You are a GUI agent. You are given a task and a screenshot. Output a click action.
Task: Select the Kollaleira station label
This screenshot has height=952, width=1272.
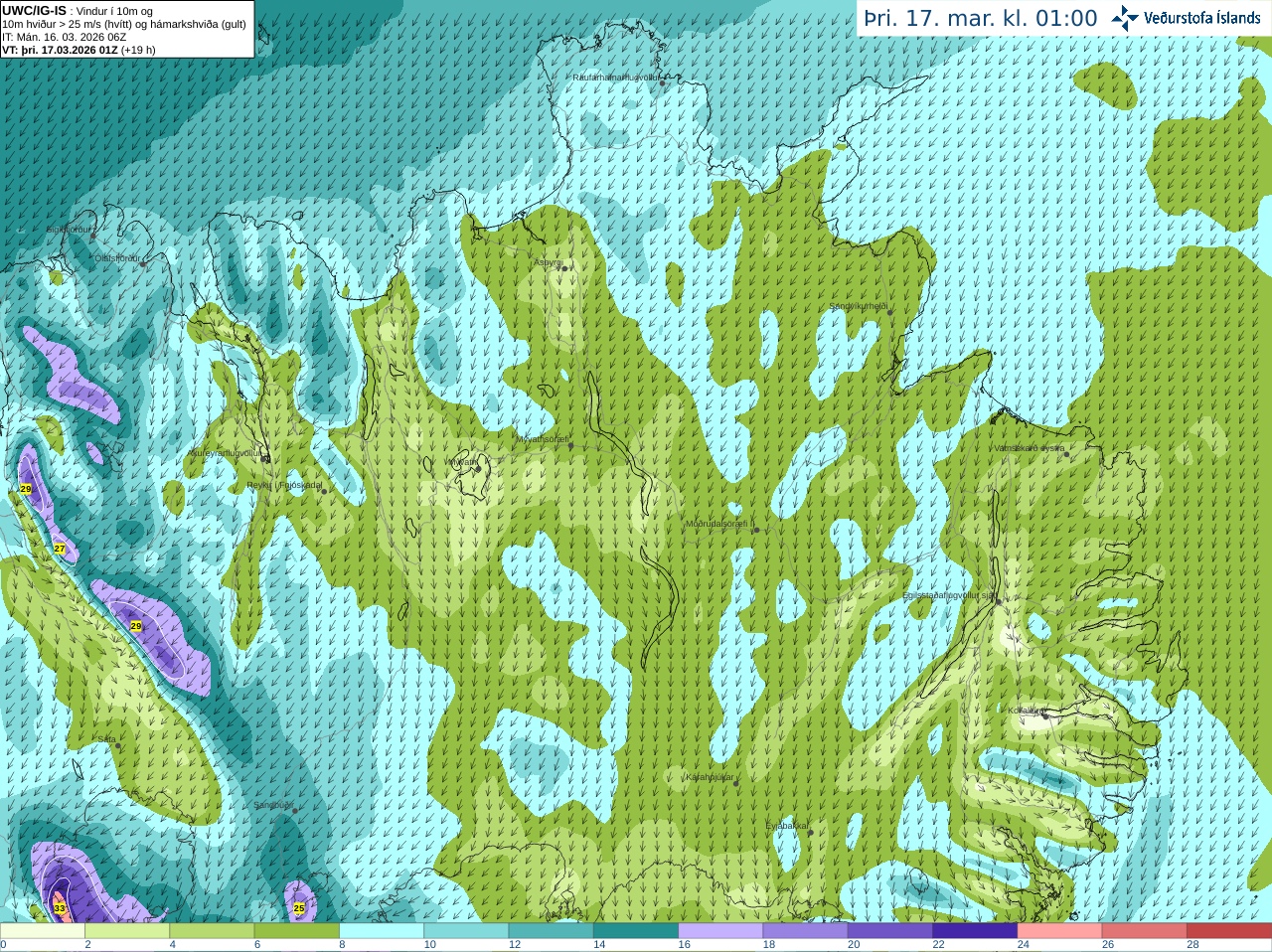point(1025,711)
